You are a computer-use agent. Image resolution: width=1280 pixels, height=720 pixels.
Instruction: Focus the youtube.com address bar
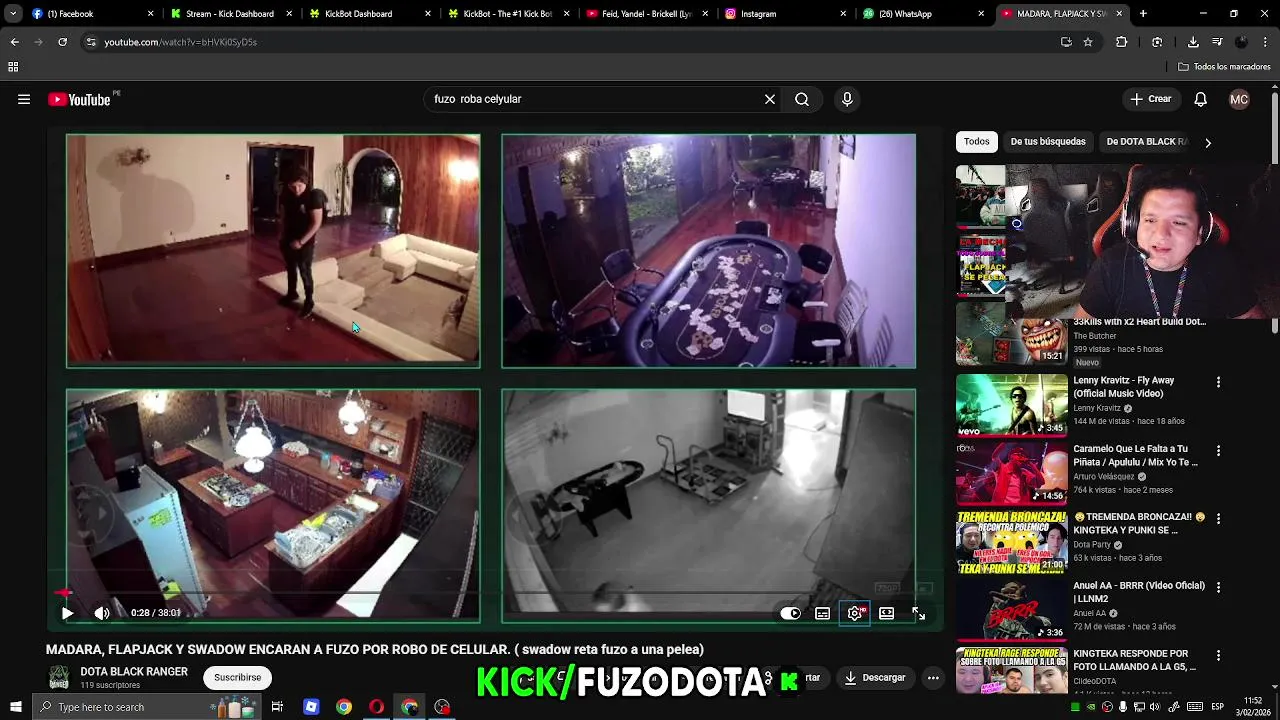click(x=570, y=42)
